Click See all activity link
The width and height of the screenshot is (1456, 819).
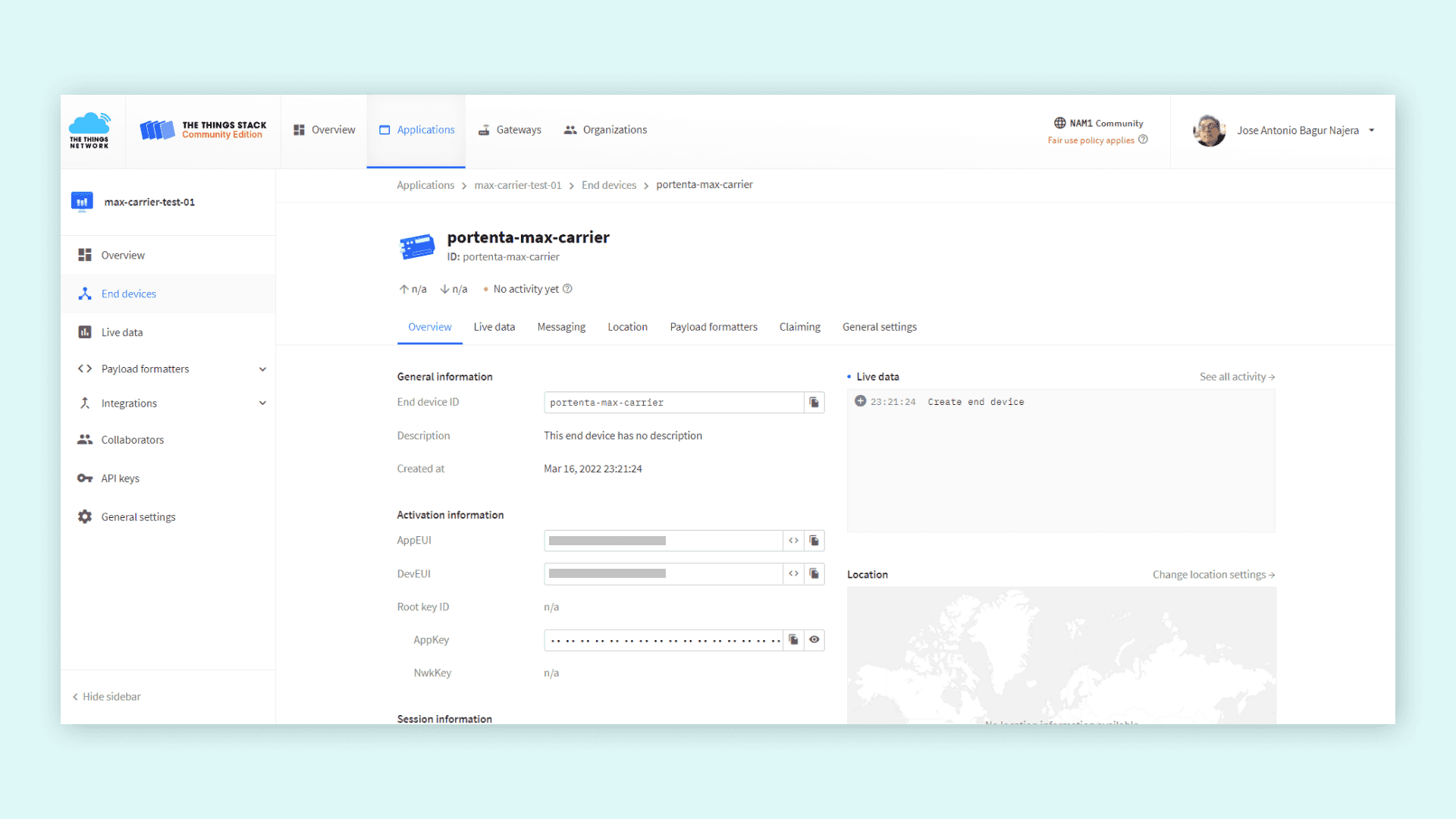click(1236, 377)
